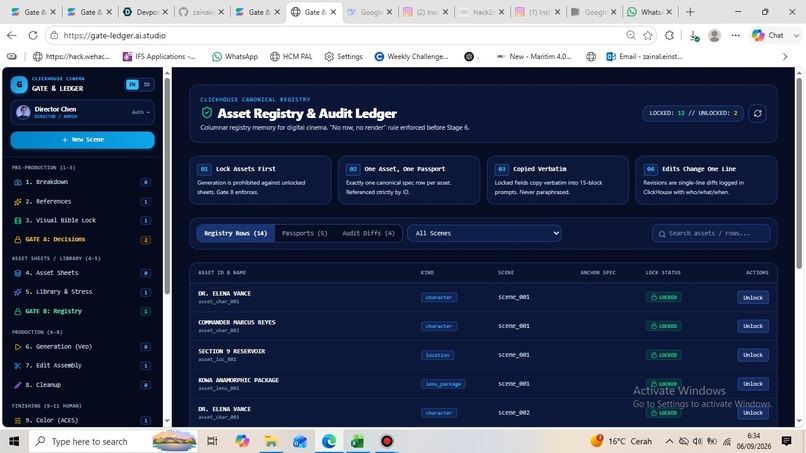
Task: Switch interface language to EN
Action: click(x=132, y=84)
